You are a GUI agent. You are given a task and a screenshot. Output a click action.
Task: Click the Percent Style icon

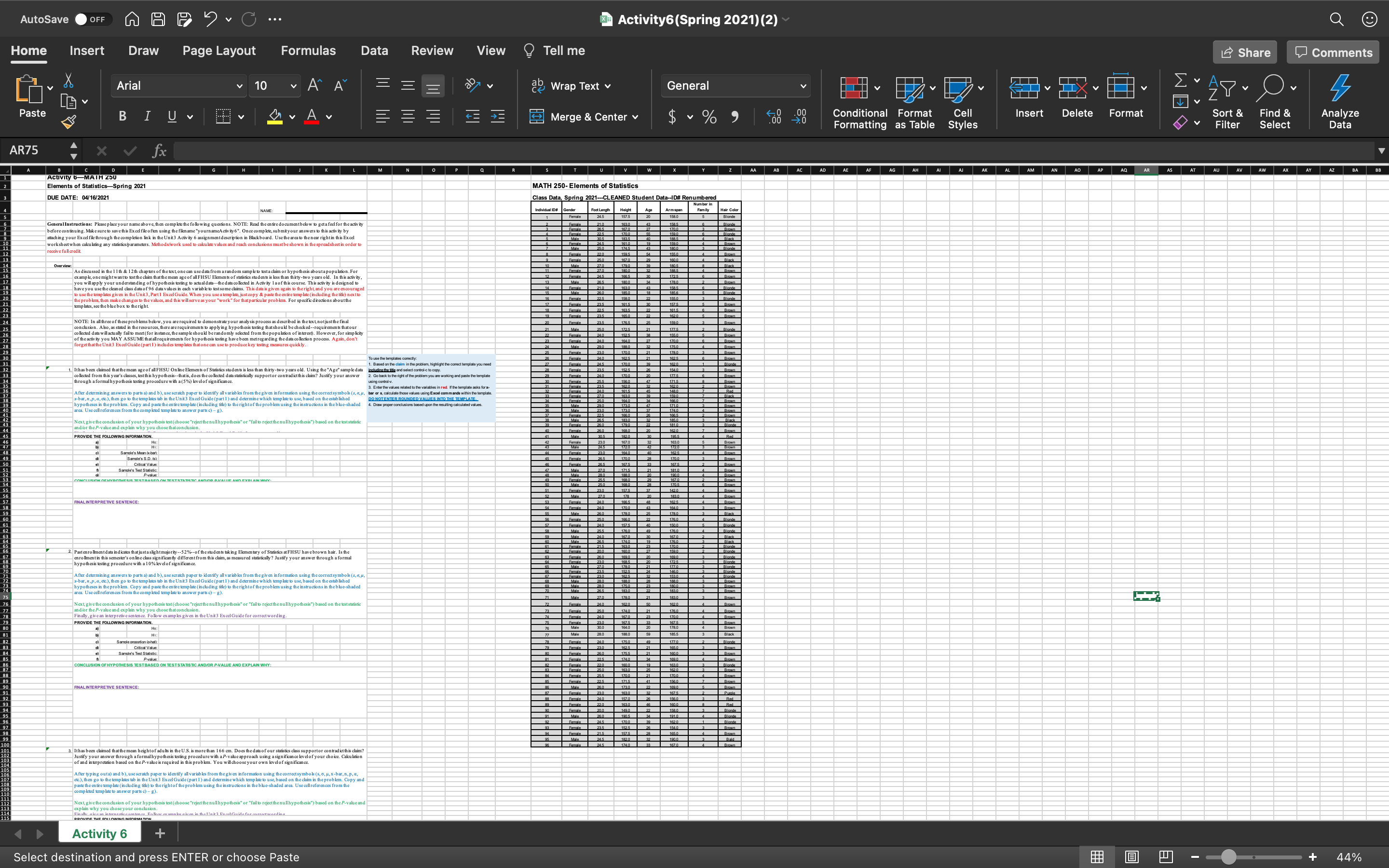[709, 117]
